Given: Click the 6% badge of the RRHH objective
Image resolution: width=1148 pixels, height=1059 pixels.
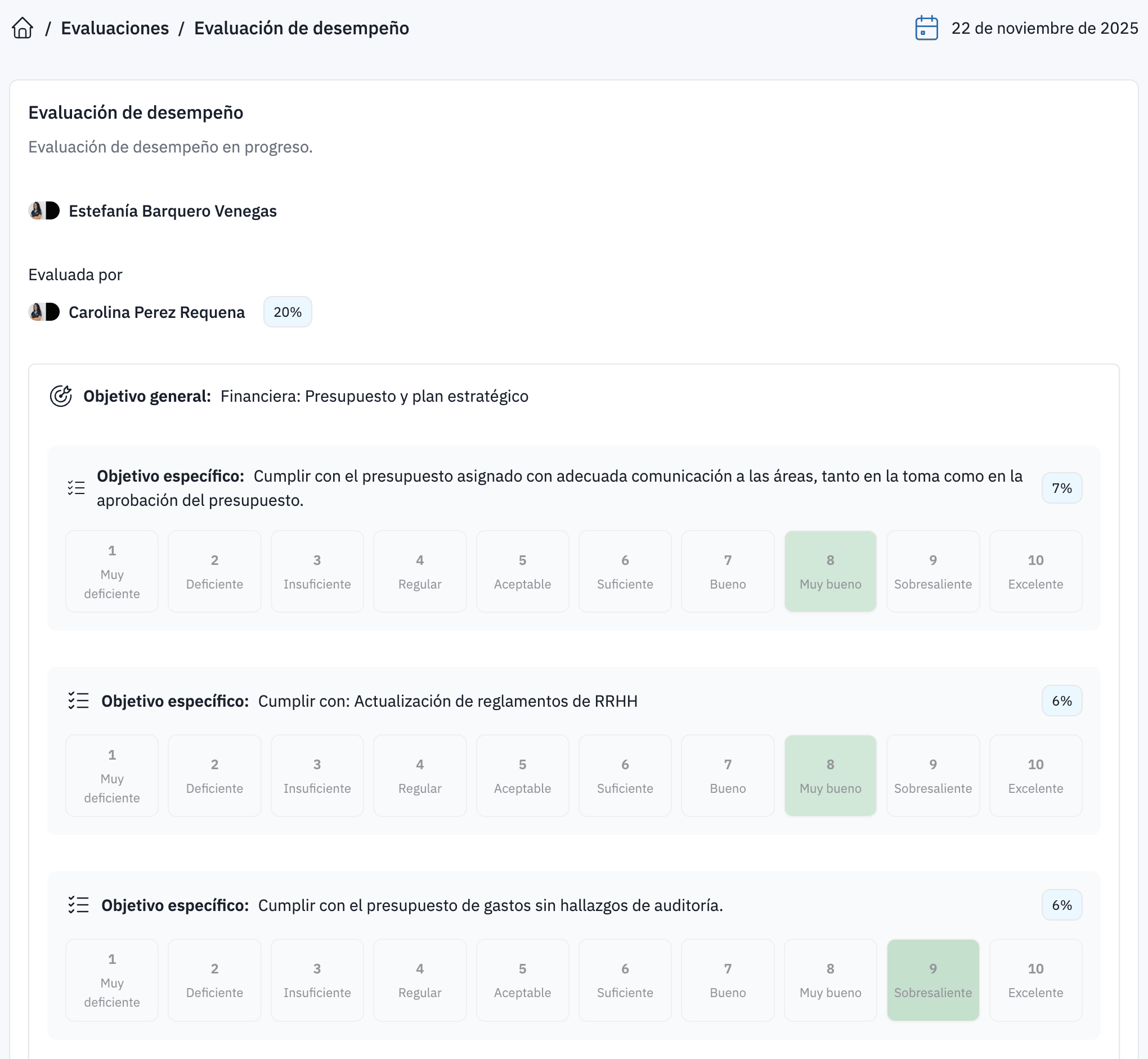Looking at the screenshot, I should [1061, 700].
